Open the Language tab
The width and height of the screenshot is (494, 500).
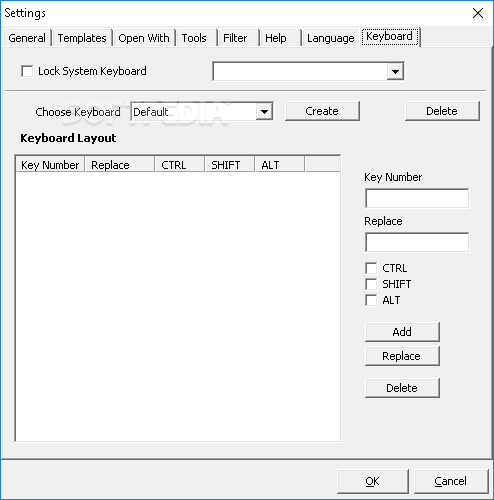tap(331, 38)
